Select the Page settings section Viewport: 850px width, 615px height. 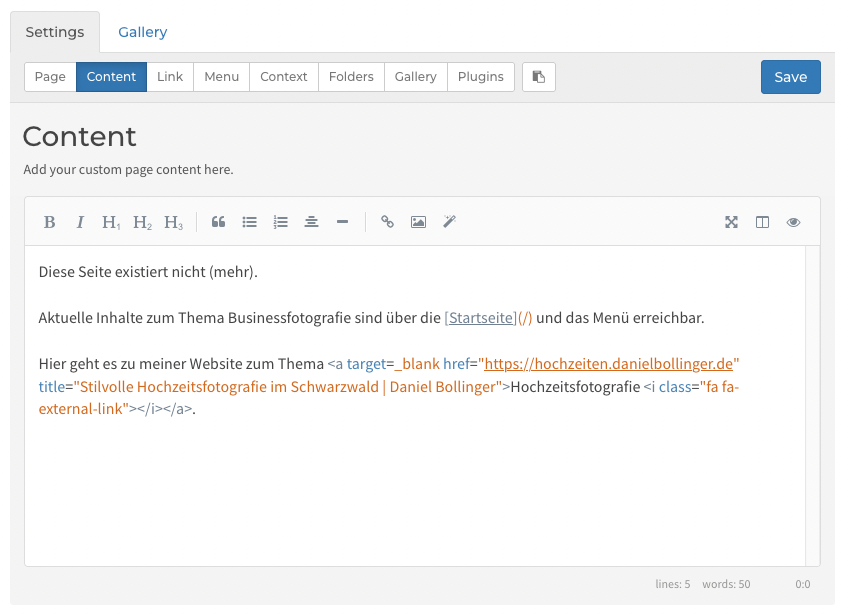[x=50, y=77]
